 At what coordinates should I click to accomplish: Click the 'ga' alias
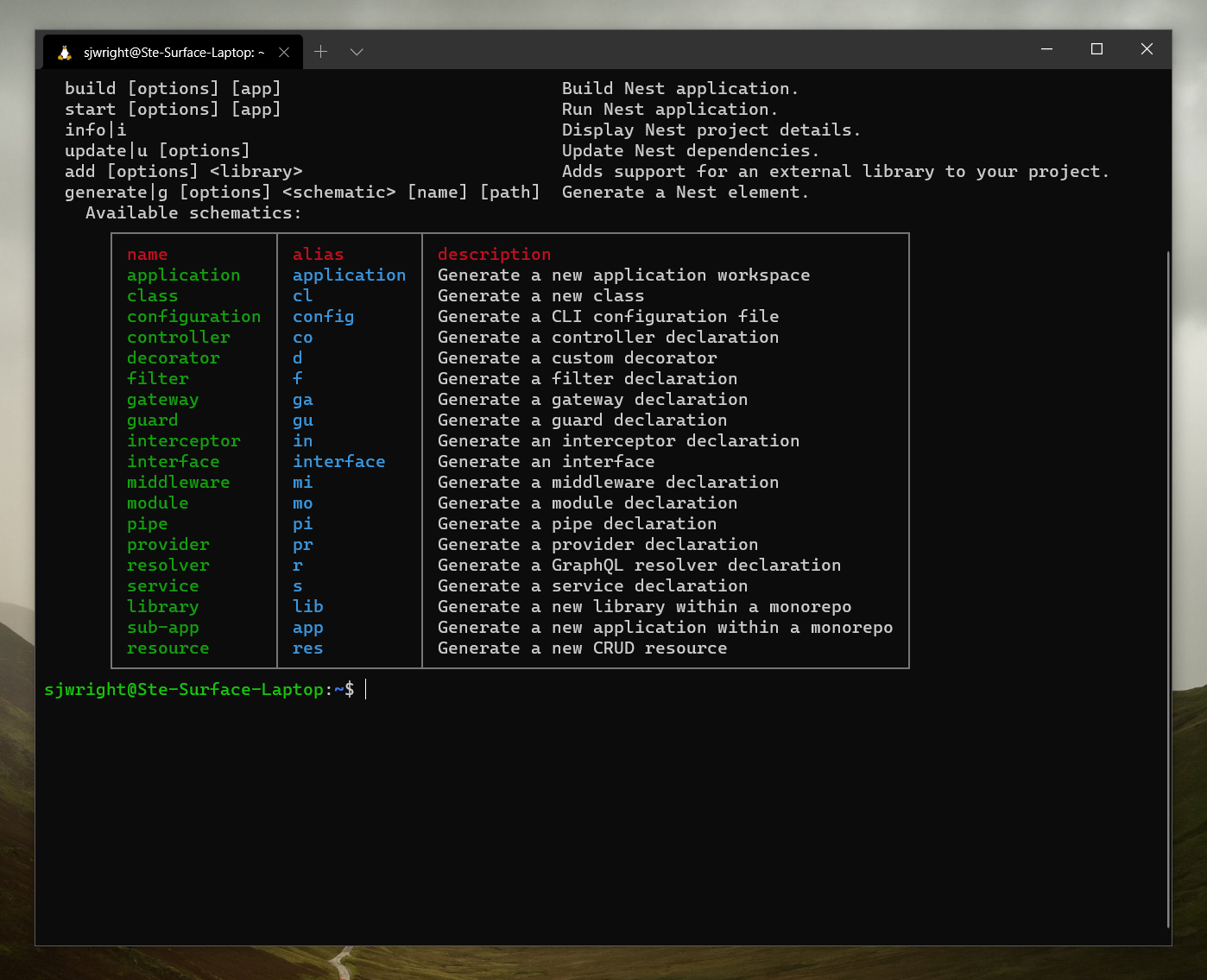coord(302,400)
